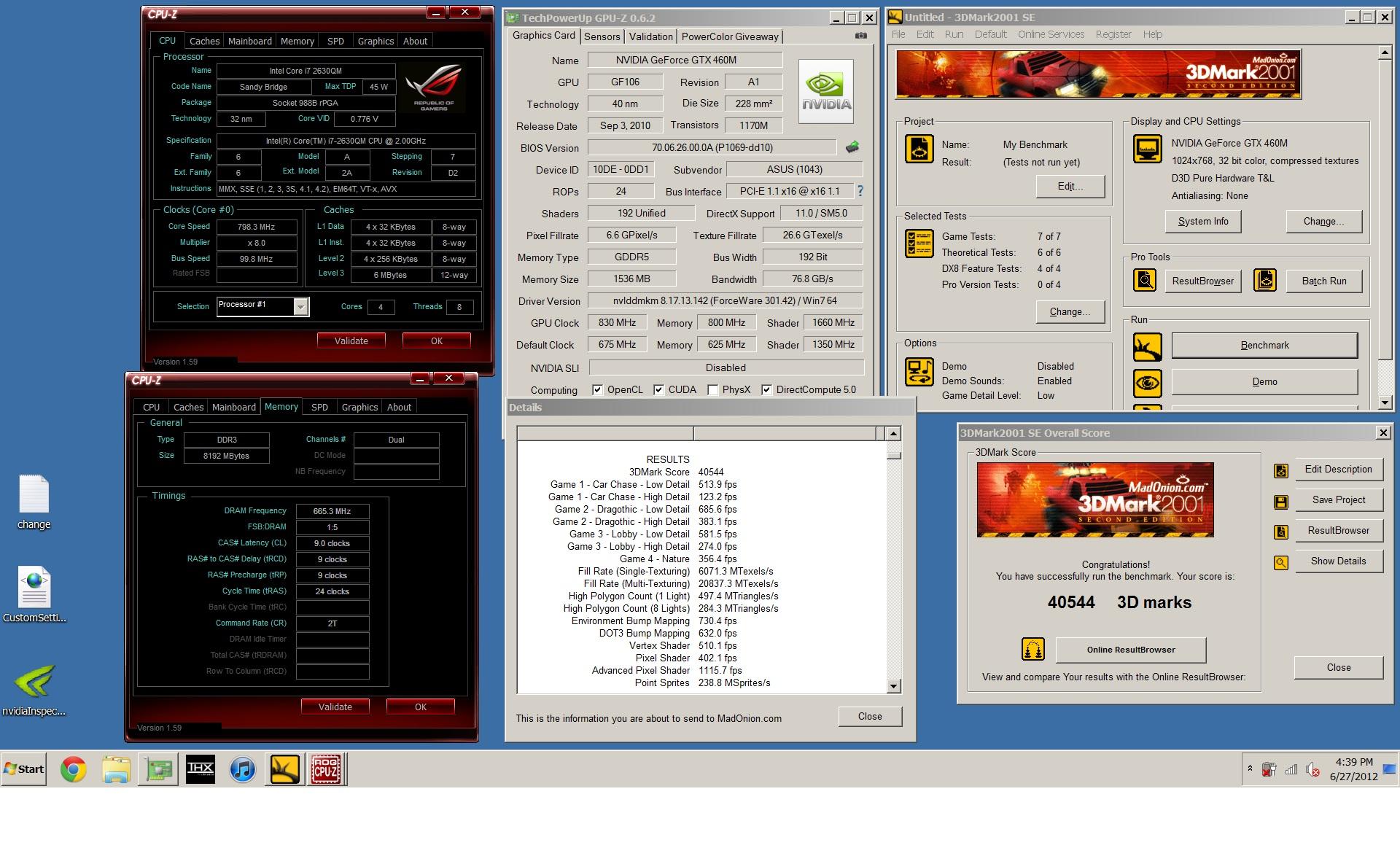Image resolution: width=1400 pixels, height=848 pixels.
Task: Click the Benchmark run icon
Action: 1148,346
